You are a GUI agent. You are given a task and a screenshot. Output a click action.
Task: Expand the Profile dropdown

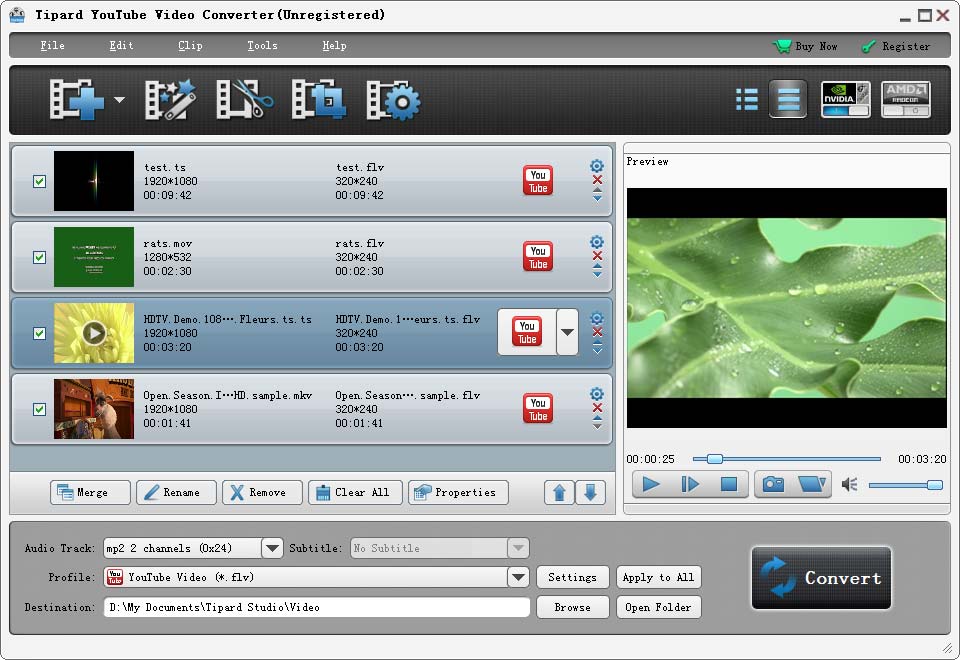tap(518, 577)
